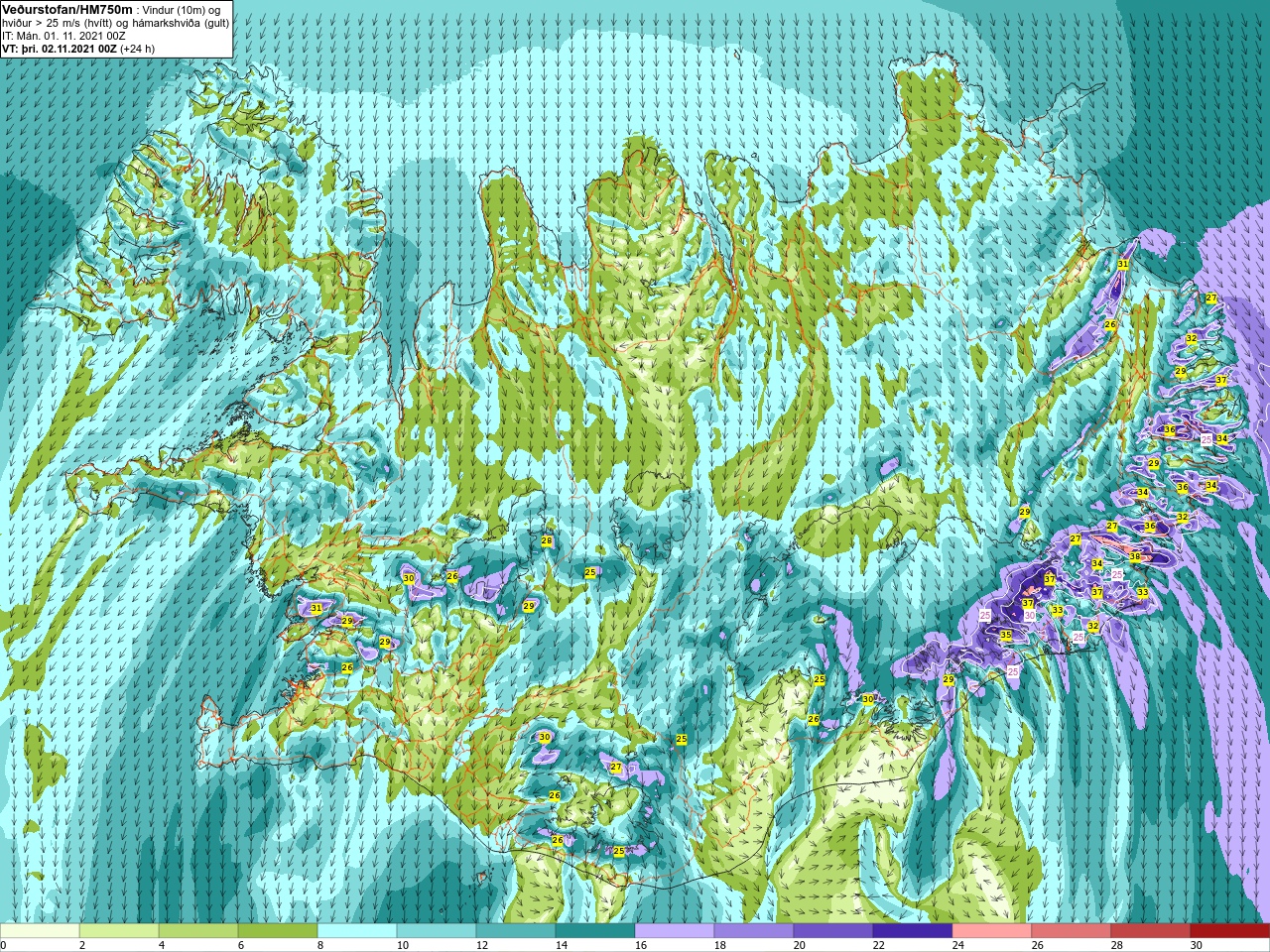Select the medium purple 18–20 legend swatch

coord(754,931)
